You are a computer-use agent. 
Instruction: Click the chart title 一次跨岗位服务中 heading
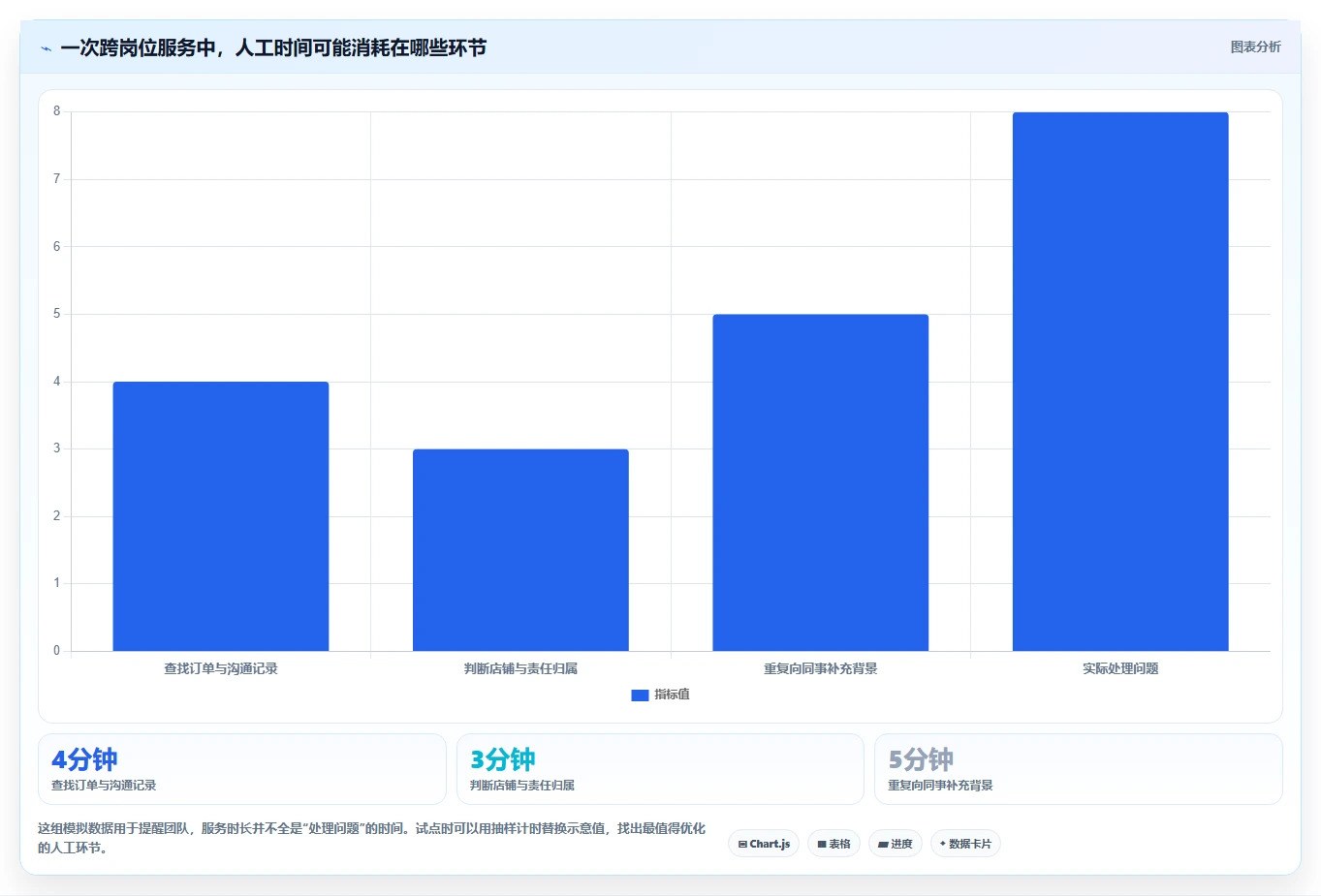(273, 47)
